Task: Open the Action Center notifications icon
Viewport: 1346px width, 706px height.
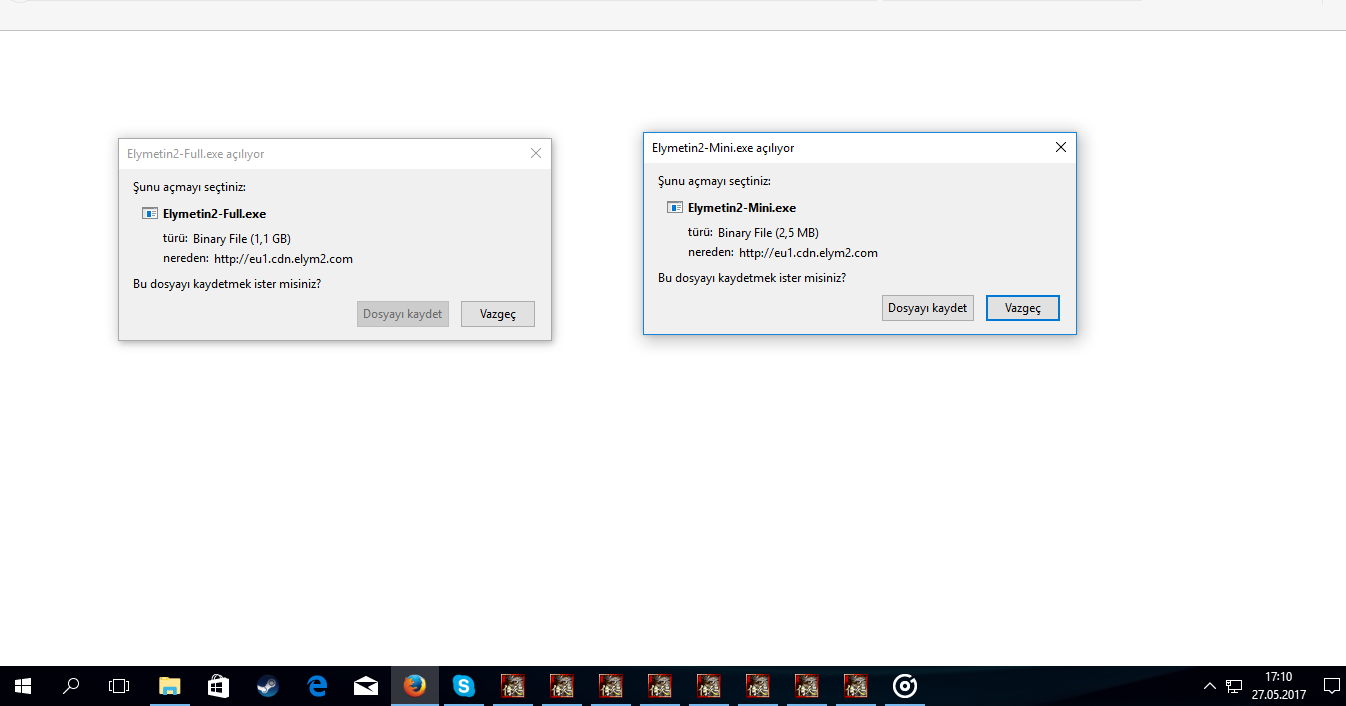Action: click(x=1331, y=686)
